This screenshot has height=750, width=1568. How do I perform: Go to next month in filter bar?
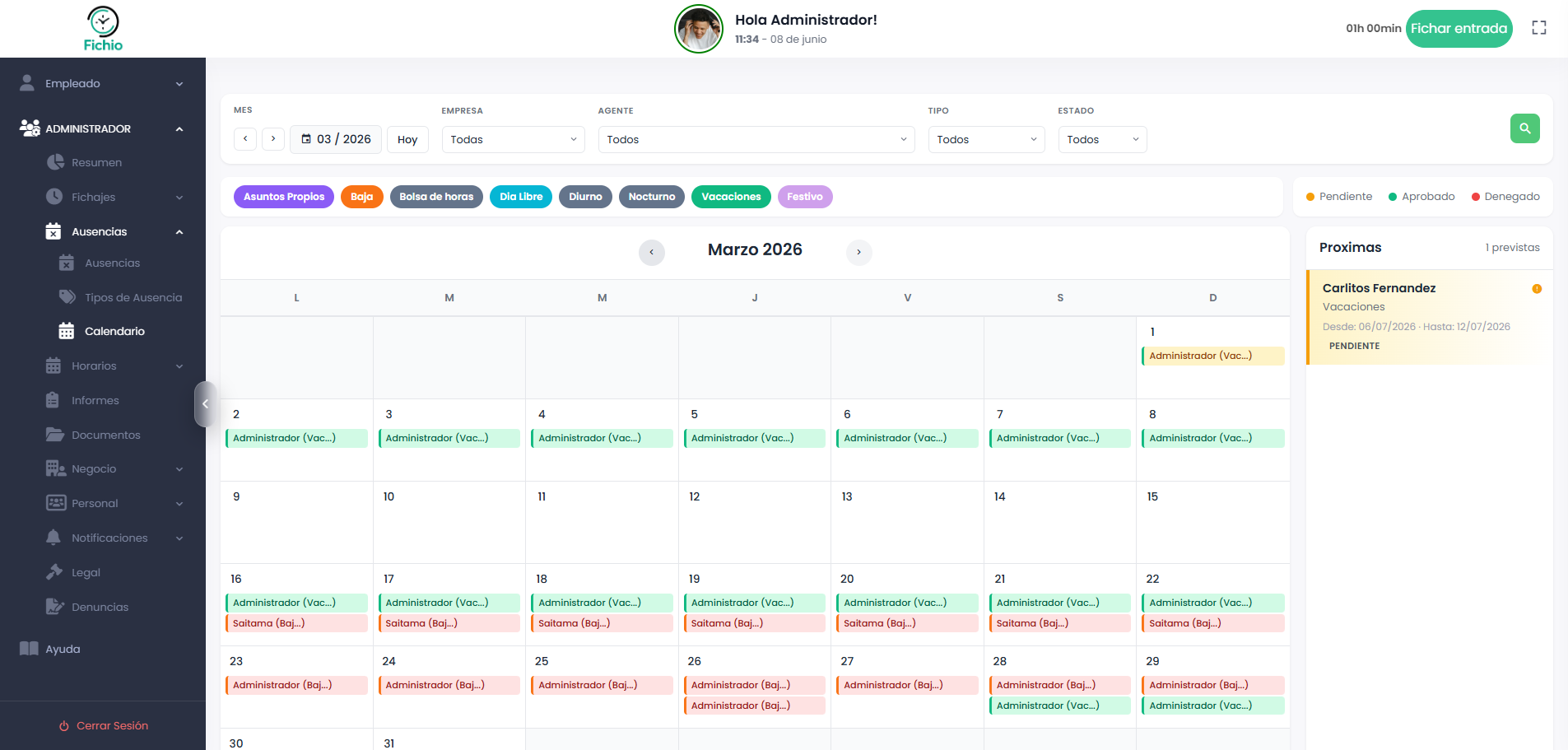273,139
